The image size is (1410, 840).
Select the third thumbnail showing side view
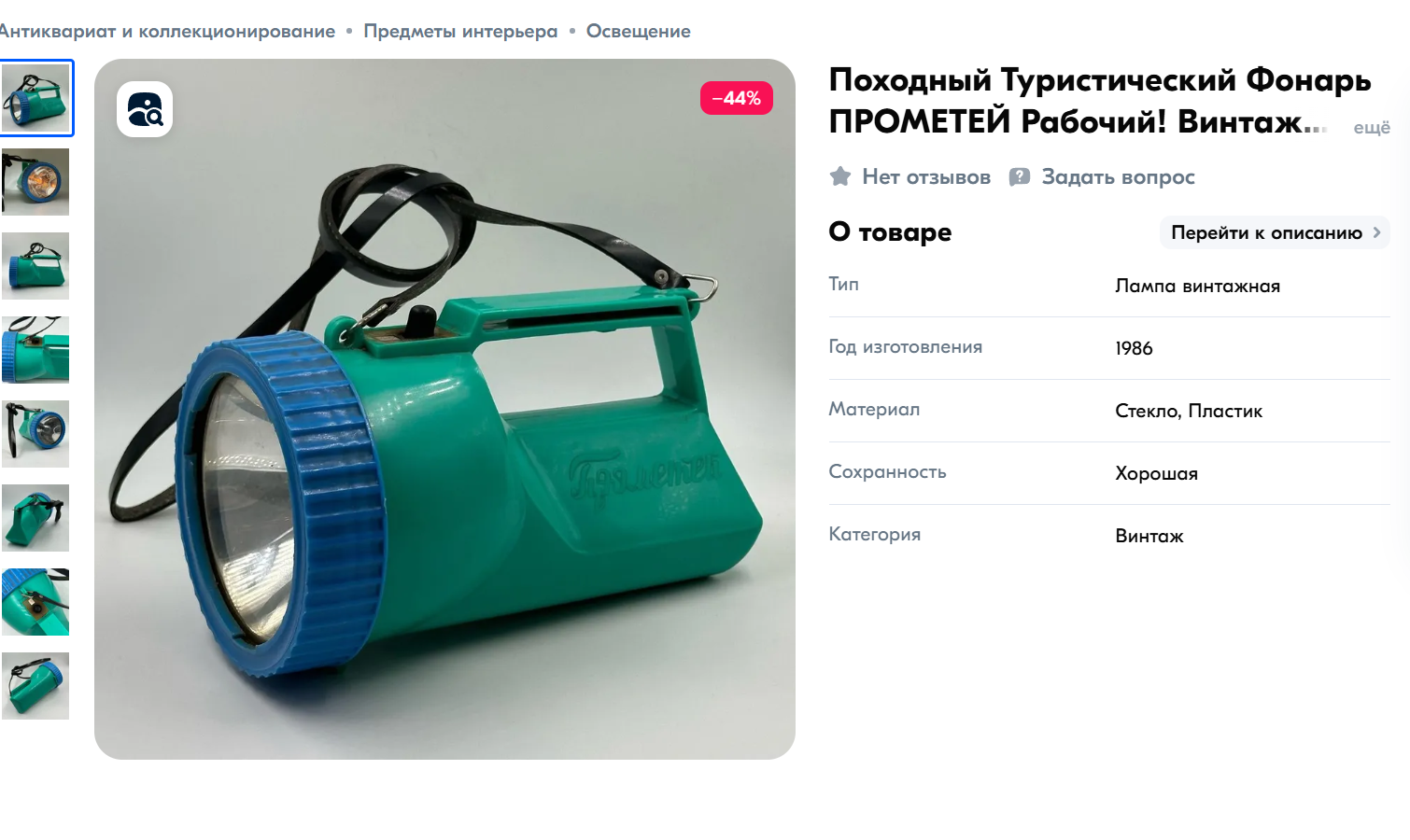click(x=35, y=266)
